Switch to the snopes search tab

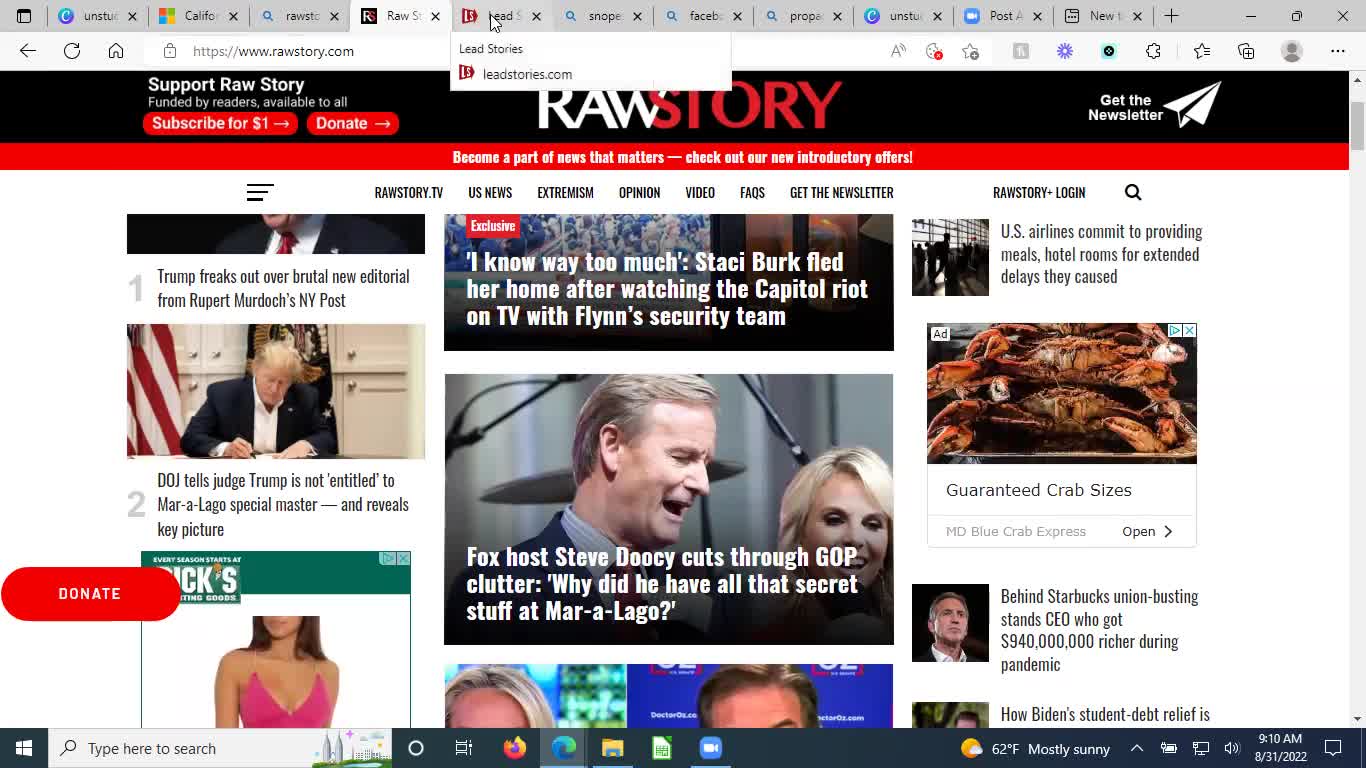coord(602,16)
